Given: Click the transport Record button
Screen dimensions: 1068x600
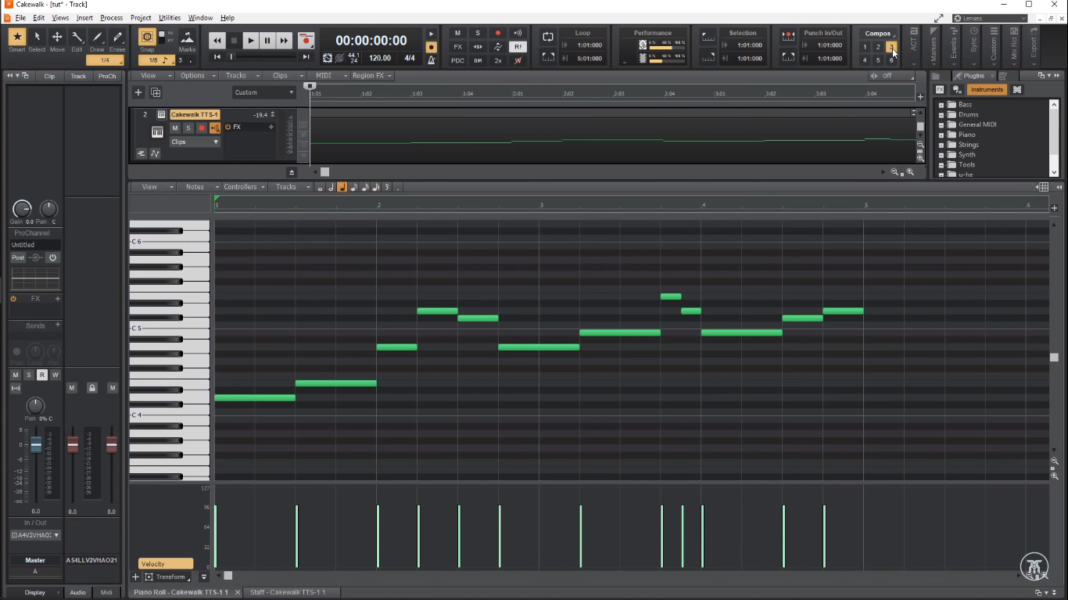Looking at the screenshot, I should pyautogui.click(x=306, y=40).
